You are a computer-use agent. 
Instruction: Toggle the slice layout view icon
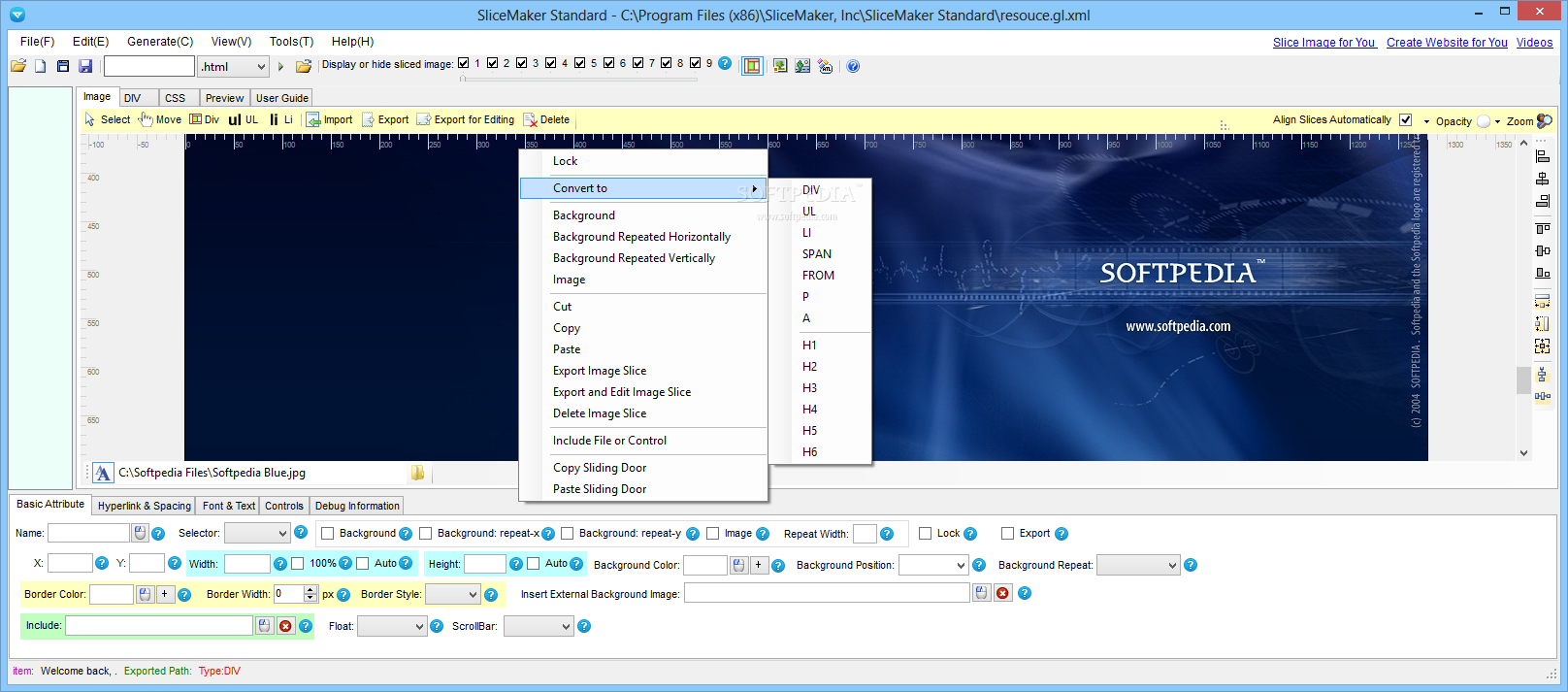point(752,66)
